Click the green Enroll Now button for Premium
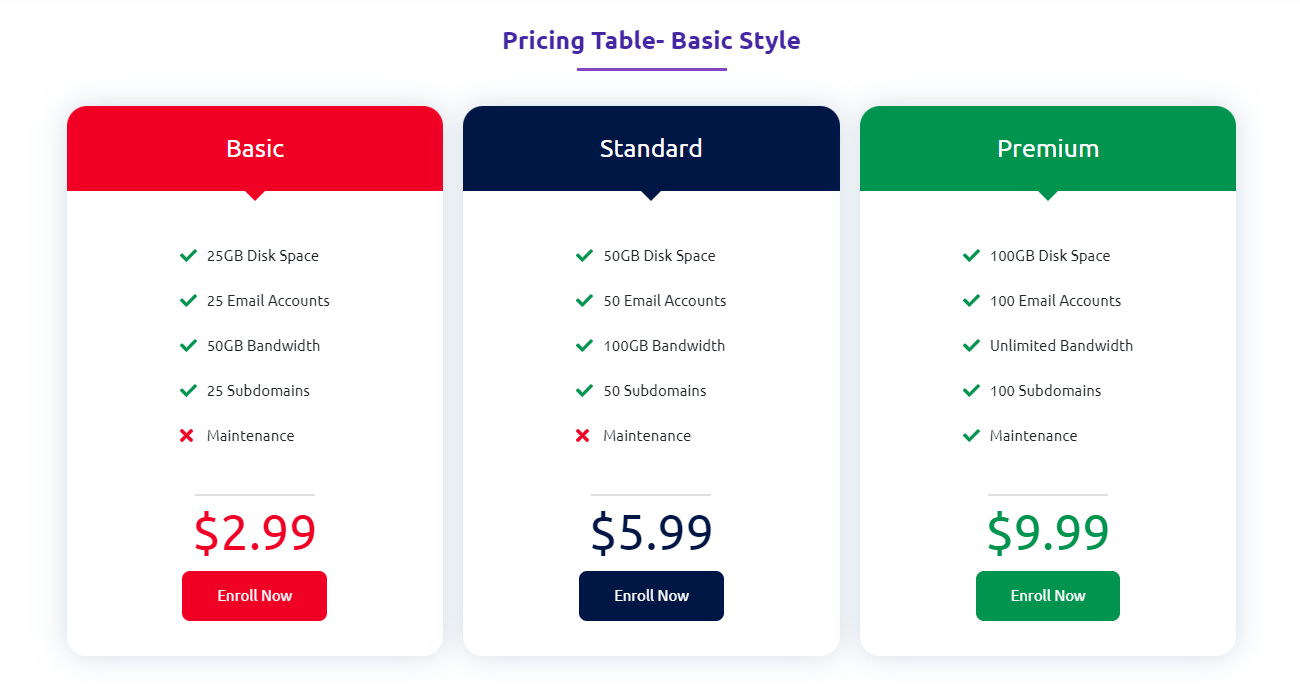This screenshot has height=700, width=1300. (x=1048, y=596)
